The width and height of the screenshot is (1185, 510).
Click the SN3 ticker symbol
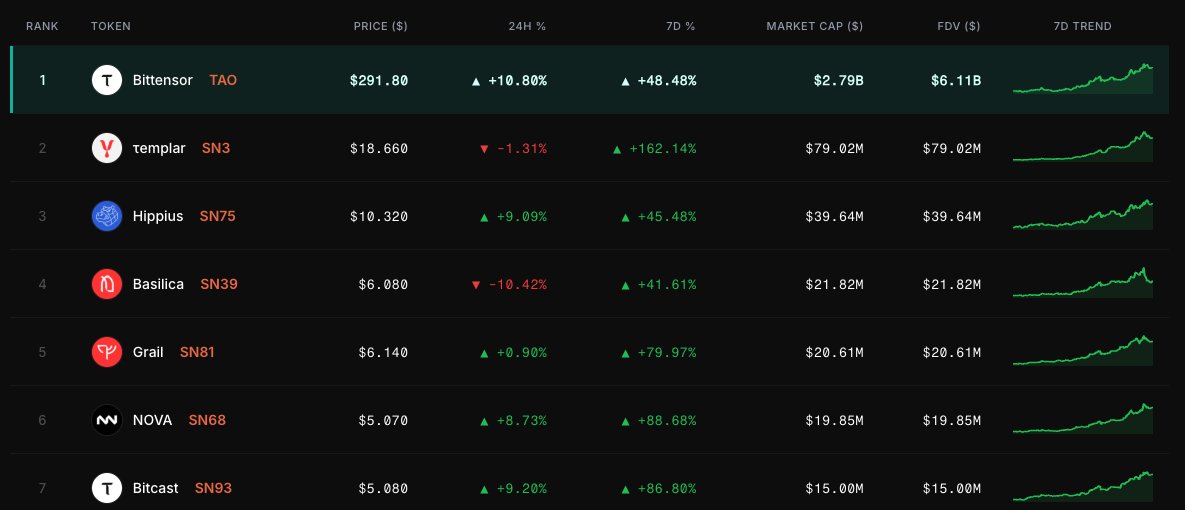tap(216, 148)
